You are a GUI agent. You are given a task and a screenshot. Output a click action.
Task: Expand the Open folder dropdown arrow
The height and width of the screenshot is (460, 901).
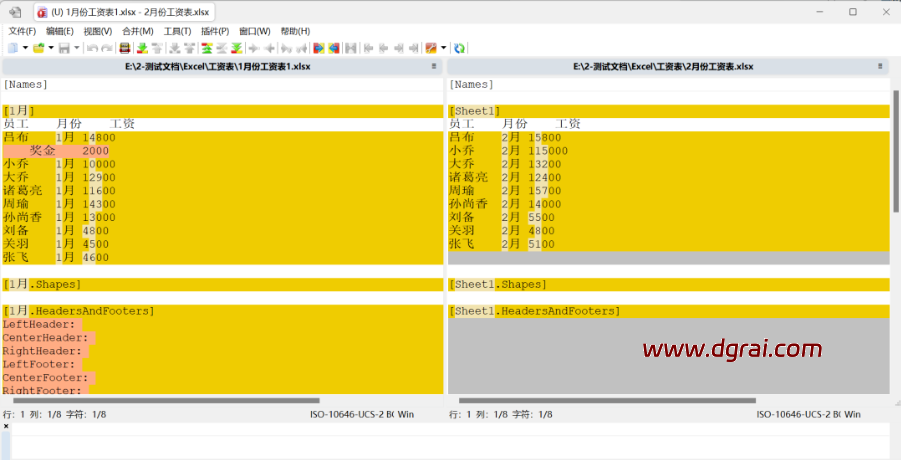coord(50,48)
